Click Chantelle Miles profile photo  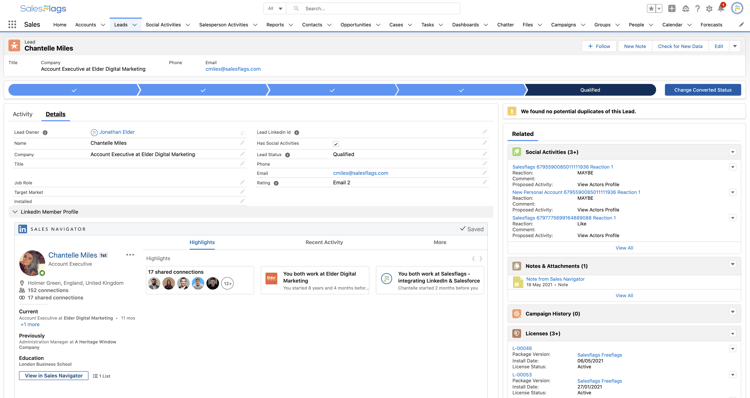coord(32,263)
